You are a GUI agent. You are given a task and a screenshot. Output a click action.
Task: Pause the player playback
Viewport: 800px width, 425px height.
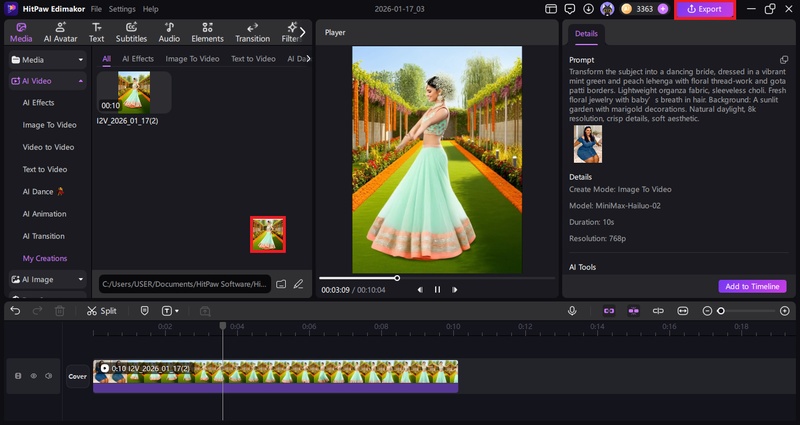point(437,290)
